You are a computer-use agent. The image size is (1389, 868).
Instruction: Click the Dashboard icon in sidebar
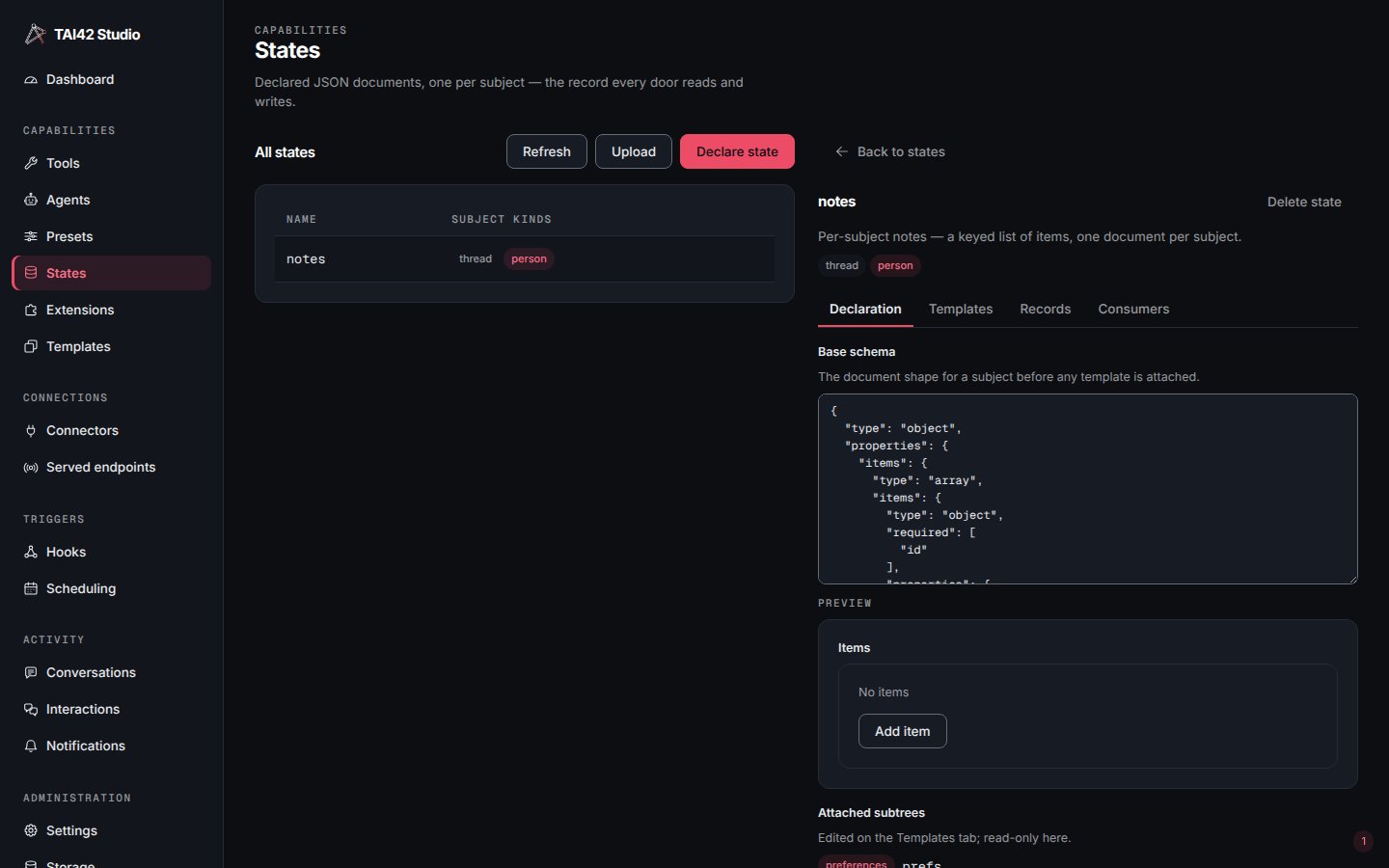[31, 80]
